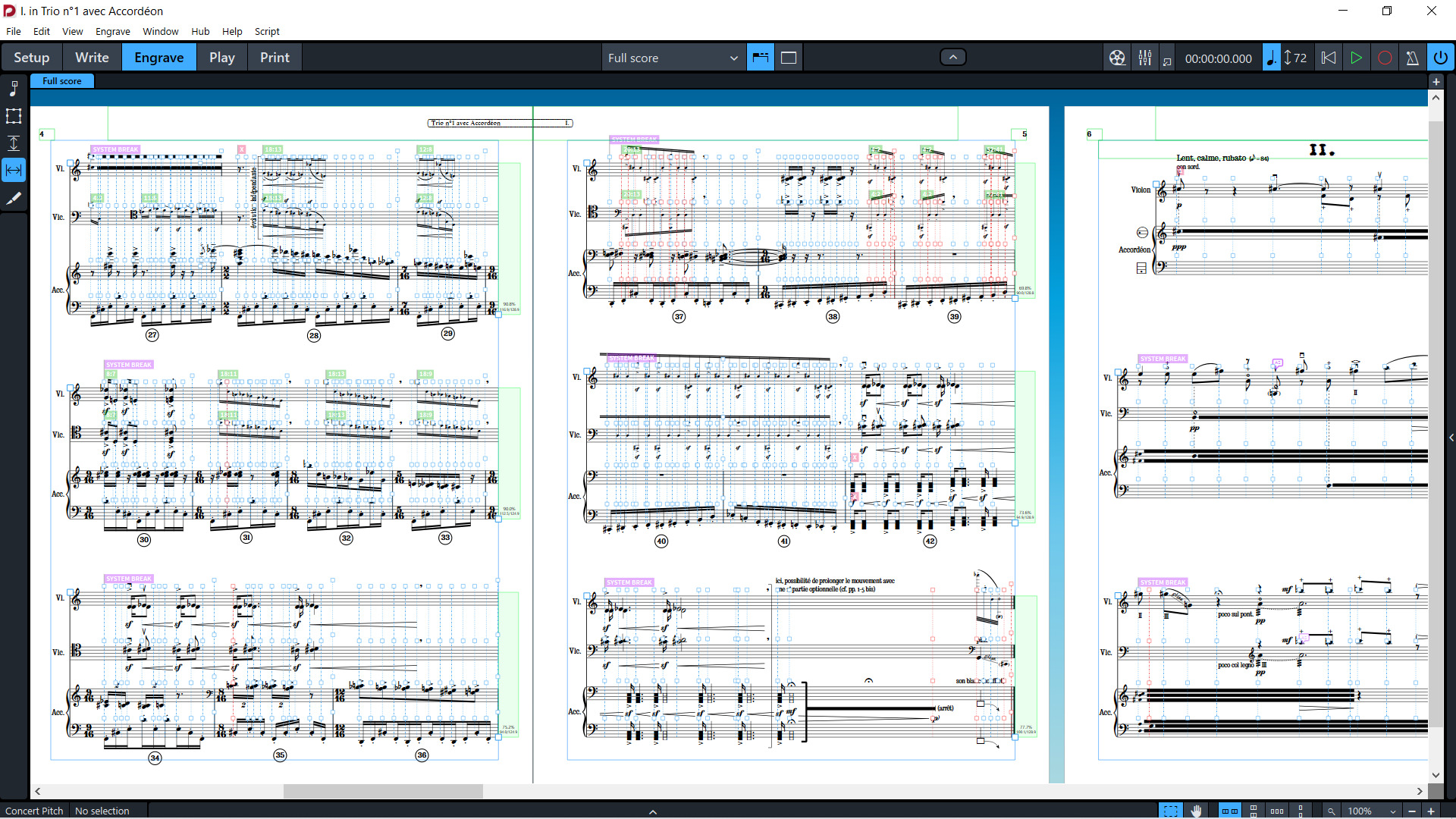Switch to Play mode
This screenshot has height=819, width=1456.
click(x=222, y=58)
